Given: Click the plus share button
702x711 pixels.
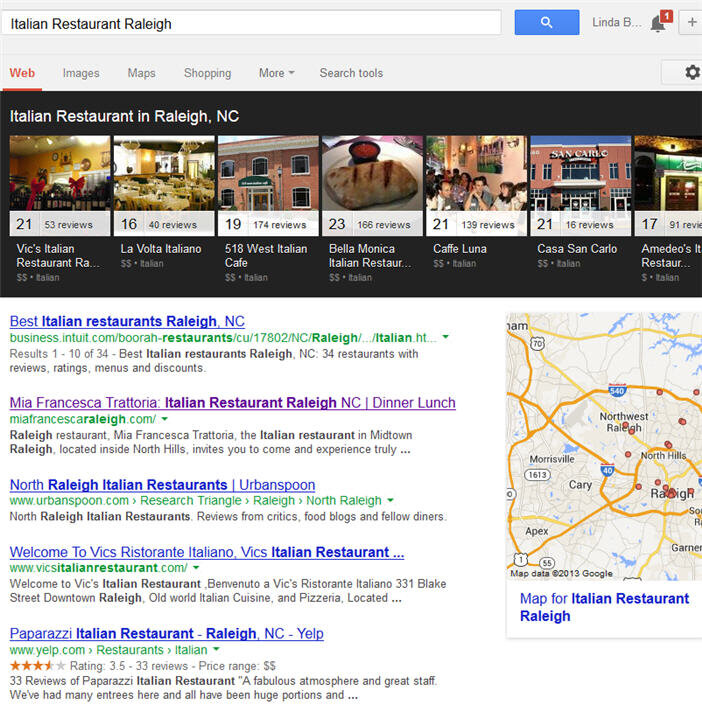Looking at the screenshot, I should [x=691, y=22].
